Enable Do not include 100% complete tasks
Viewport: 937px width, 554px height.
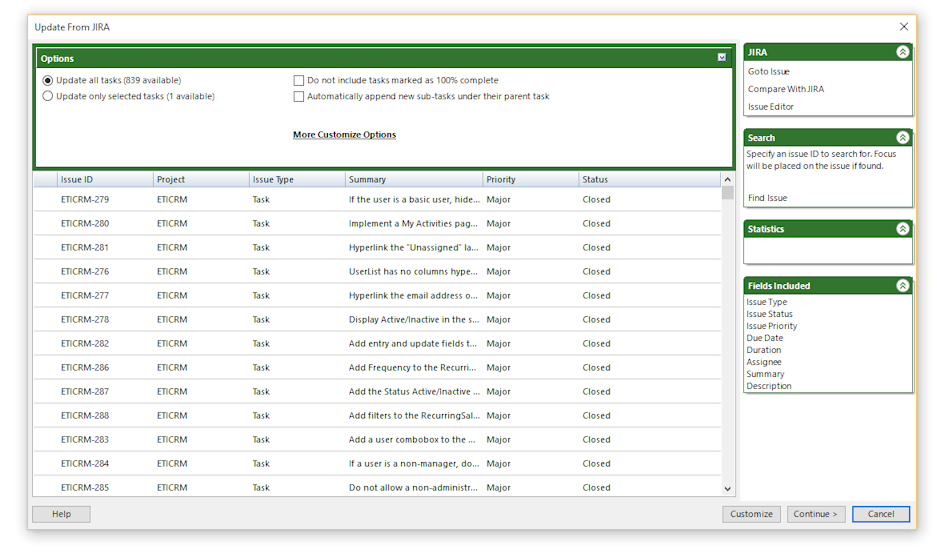tap(299, 80)
